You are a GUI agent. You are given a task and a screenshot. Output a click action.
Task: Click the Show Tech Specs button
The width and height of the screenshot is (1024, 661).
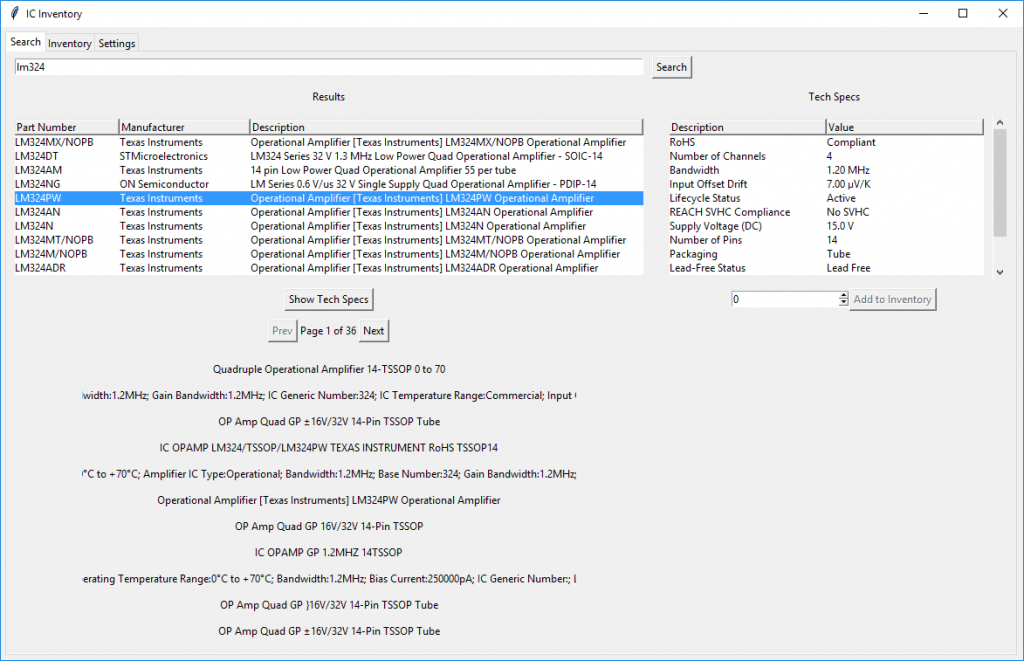click(x=328, y=299)
